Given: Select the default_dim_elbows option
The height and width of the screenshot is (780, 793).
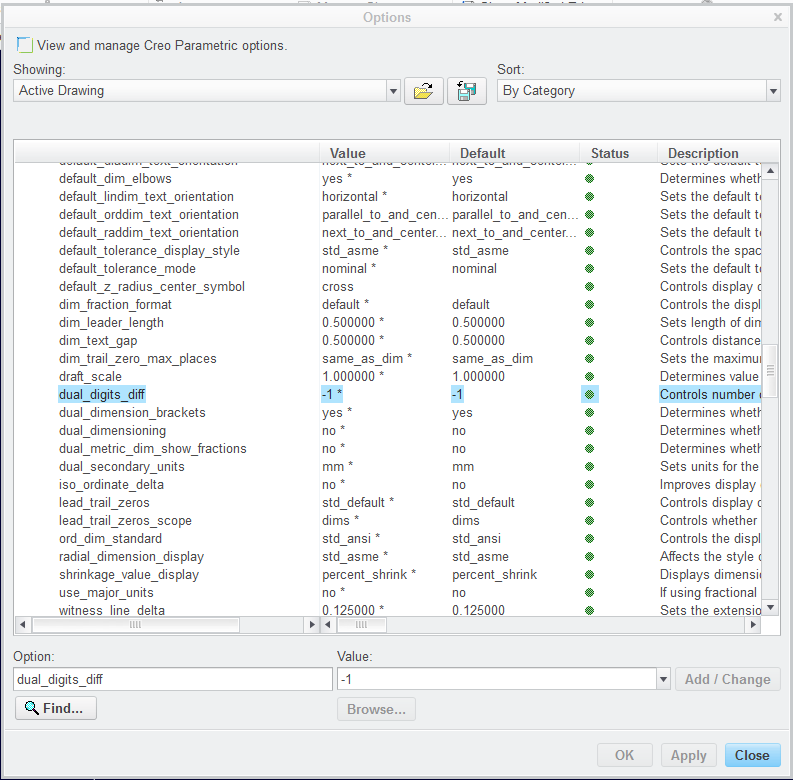Looking at the screenshot, I should pyautogui.click(x=115, y=179).
